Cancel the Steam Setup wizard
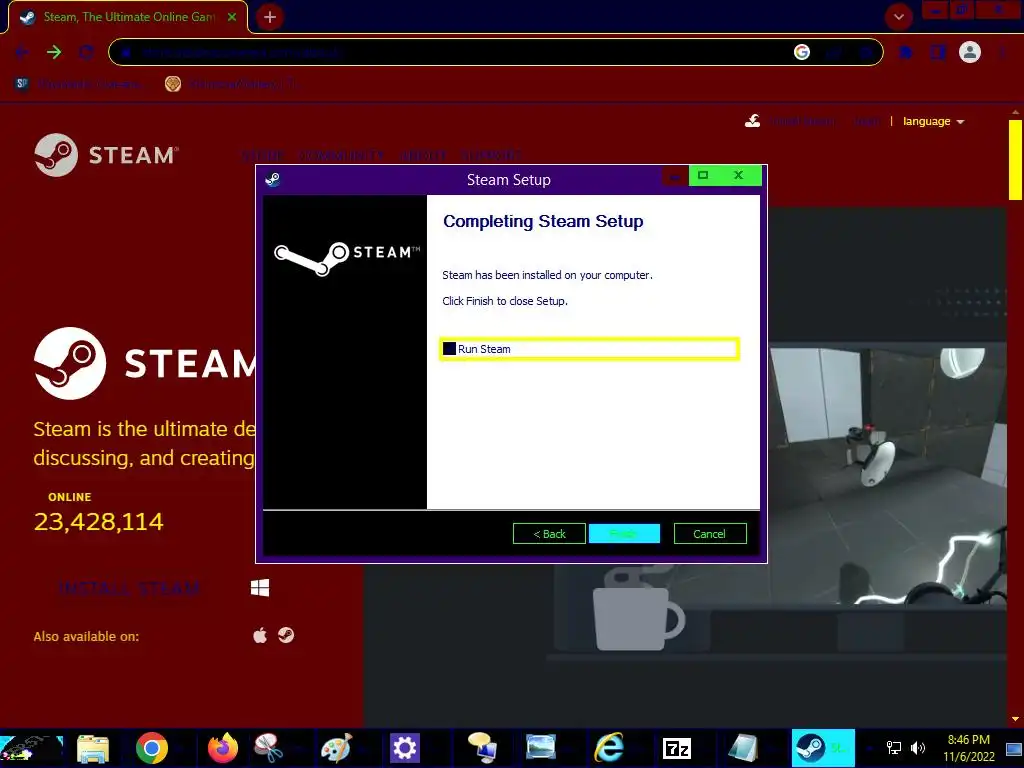 (709, 534)
